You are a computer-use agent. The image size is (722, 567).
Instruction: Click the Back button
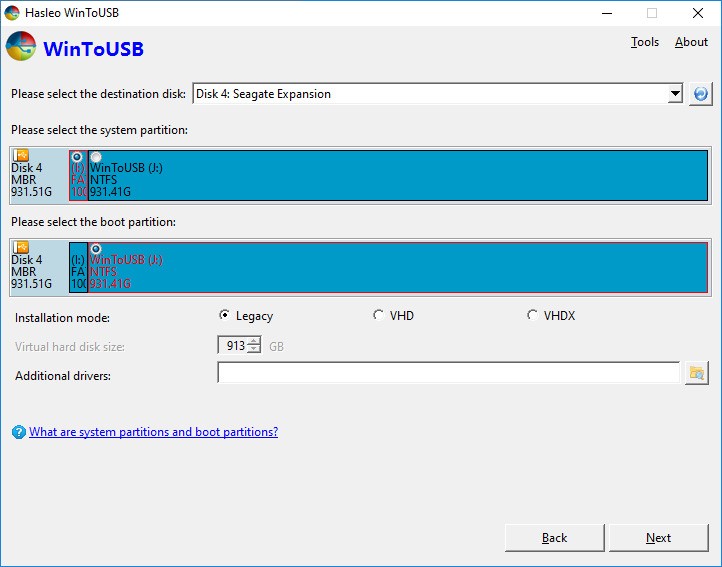(554, 538)
